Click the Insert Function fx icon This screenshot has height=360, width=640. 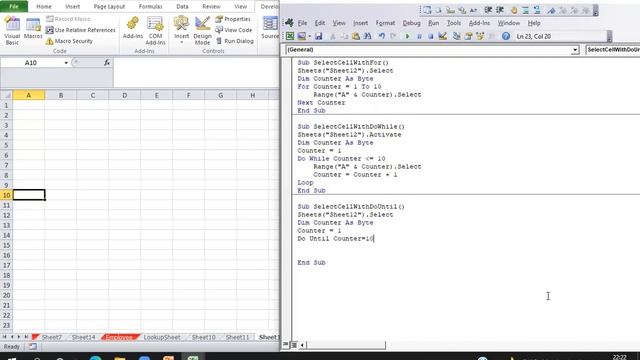107,62
